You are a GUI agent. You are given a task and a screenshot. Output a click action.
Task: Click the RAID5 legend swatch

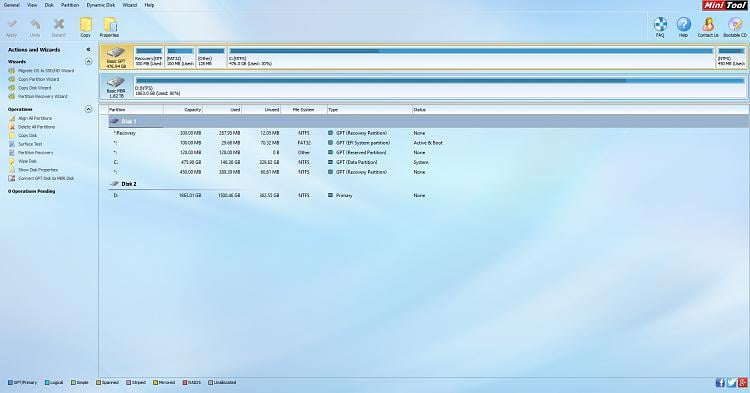(185, 382)
